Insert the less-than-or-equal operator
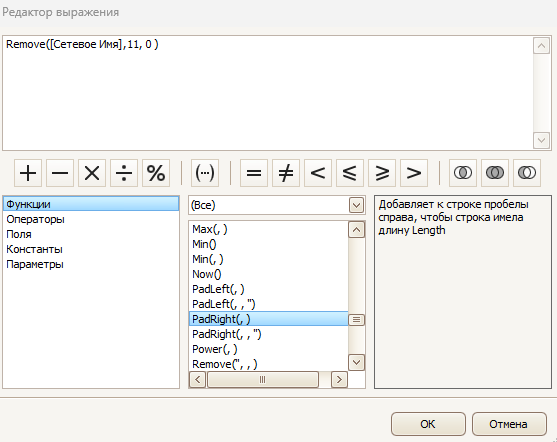This screenshot has width=557, height=442. pos(350,173)
